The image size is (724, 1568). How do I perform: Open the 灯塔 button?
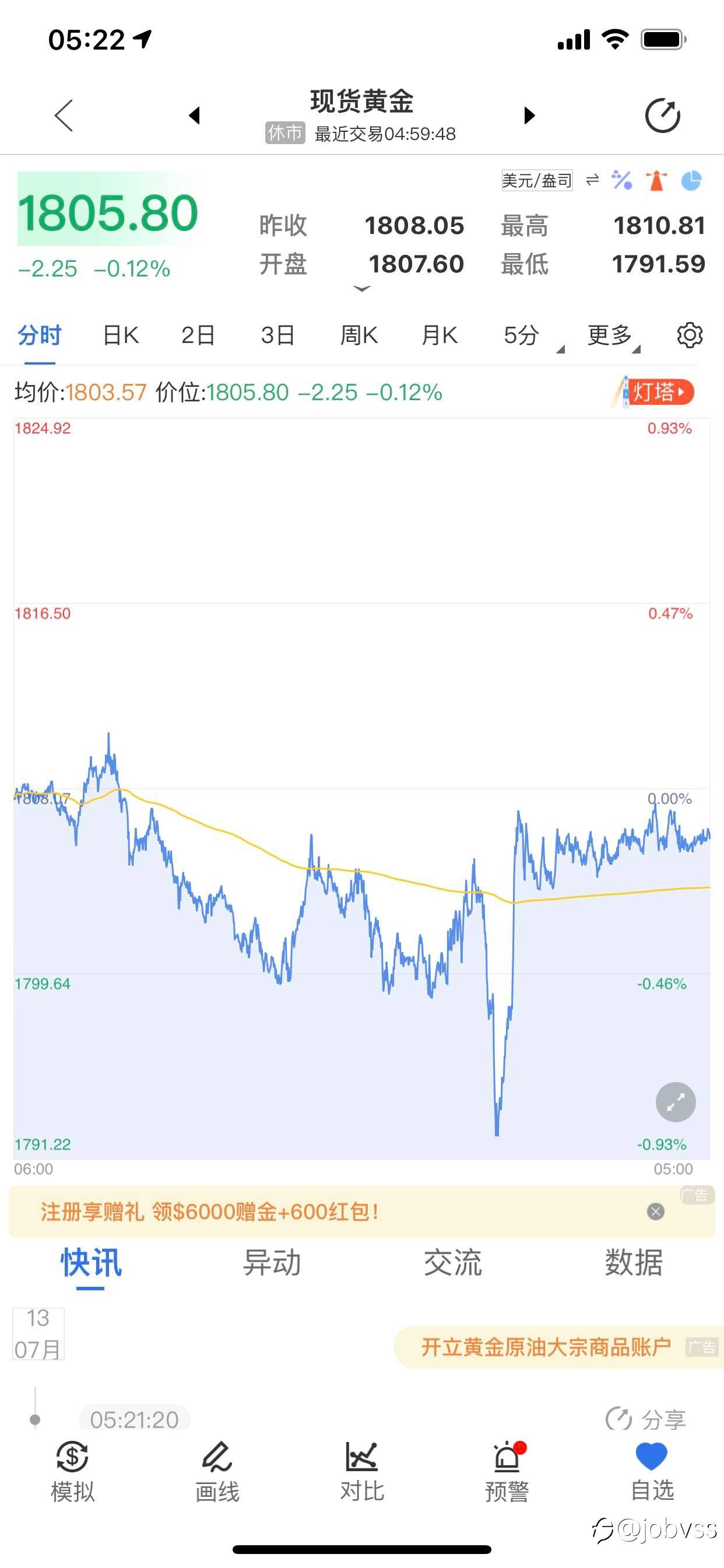654,392
